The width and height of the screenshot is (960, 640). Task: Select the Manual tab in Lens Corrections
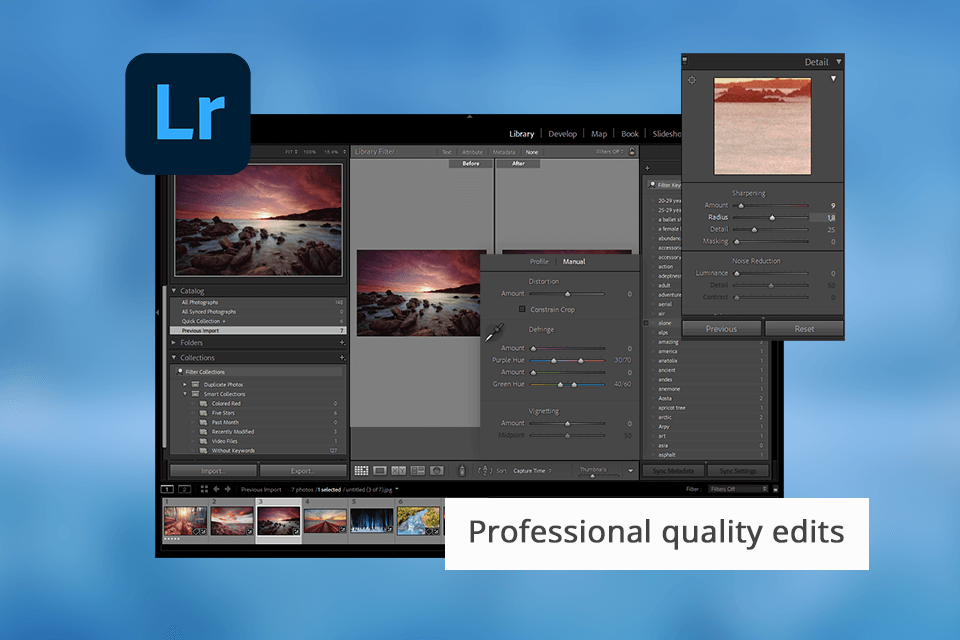click(574, 262)
